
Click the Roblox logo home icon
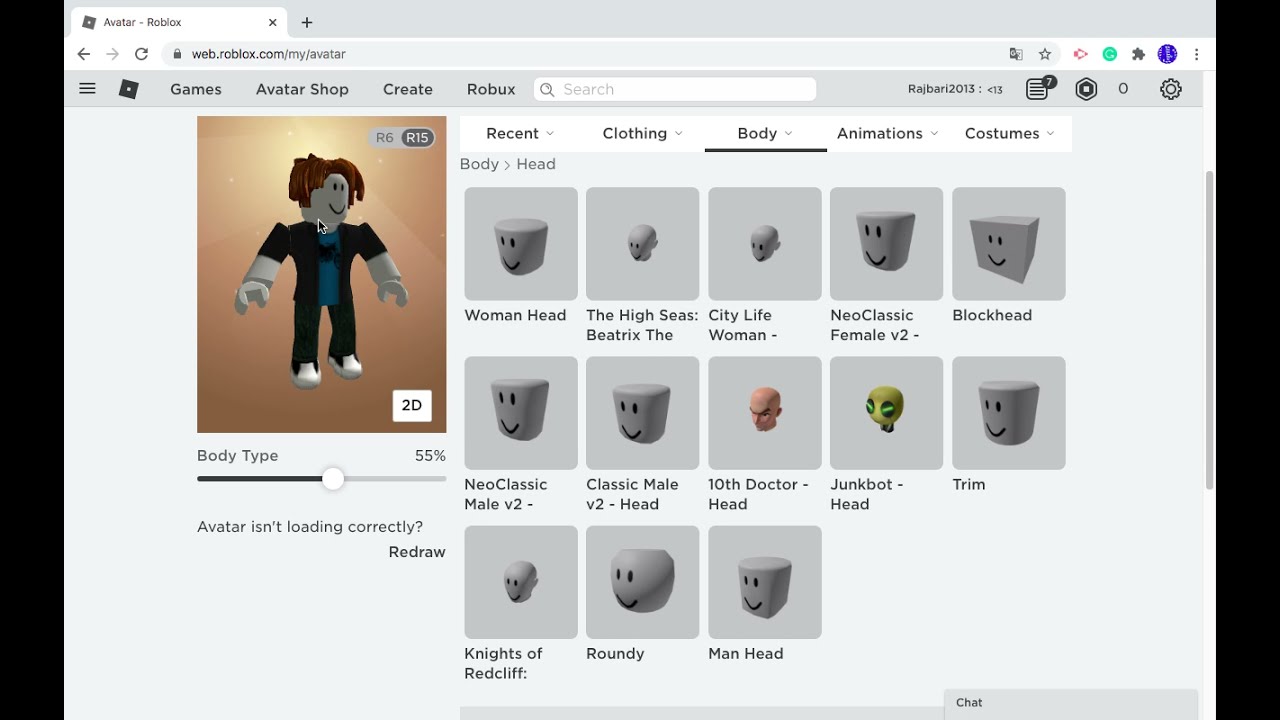(x=129, y=89)
